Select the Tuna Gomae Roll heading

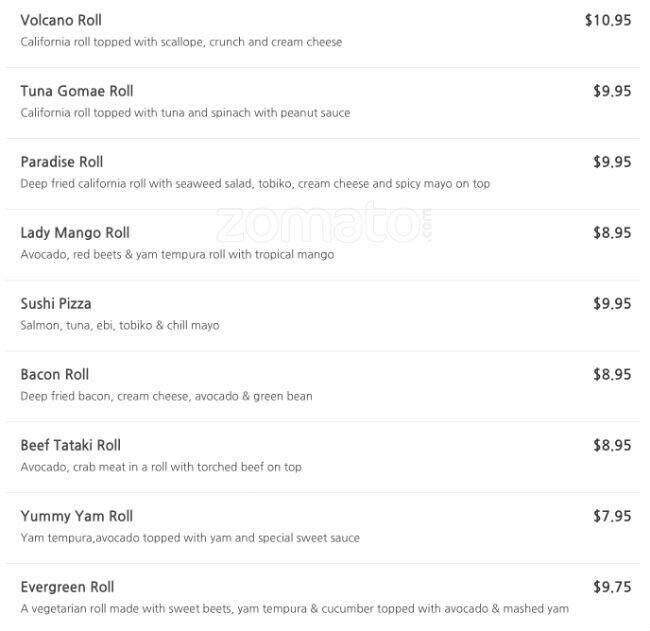tap(77, 91)
